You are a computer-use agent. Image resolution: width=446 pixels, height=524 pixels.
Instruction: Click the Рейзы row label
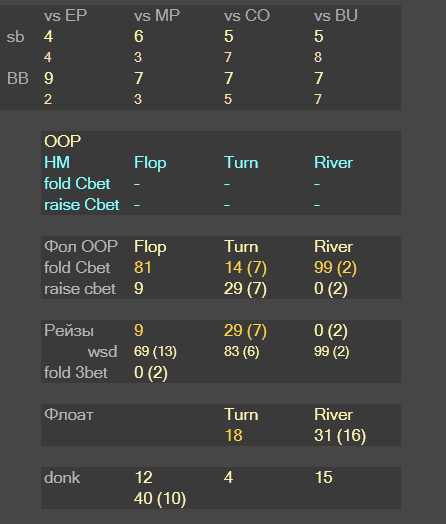[x=69, y=331]
